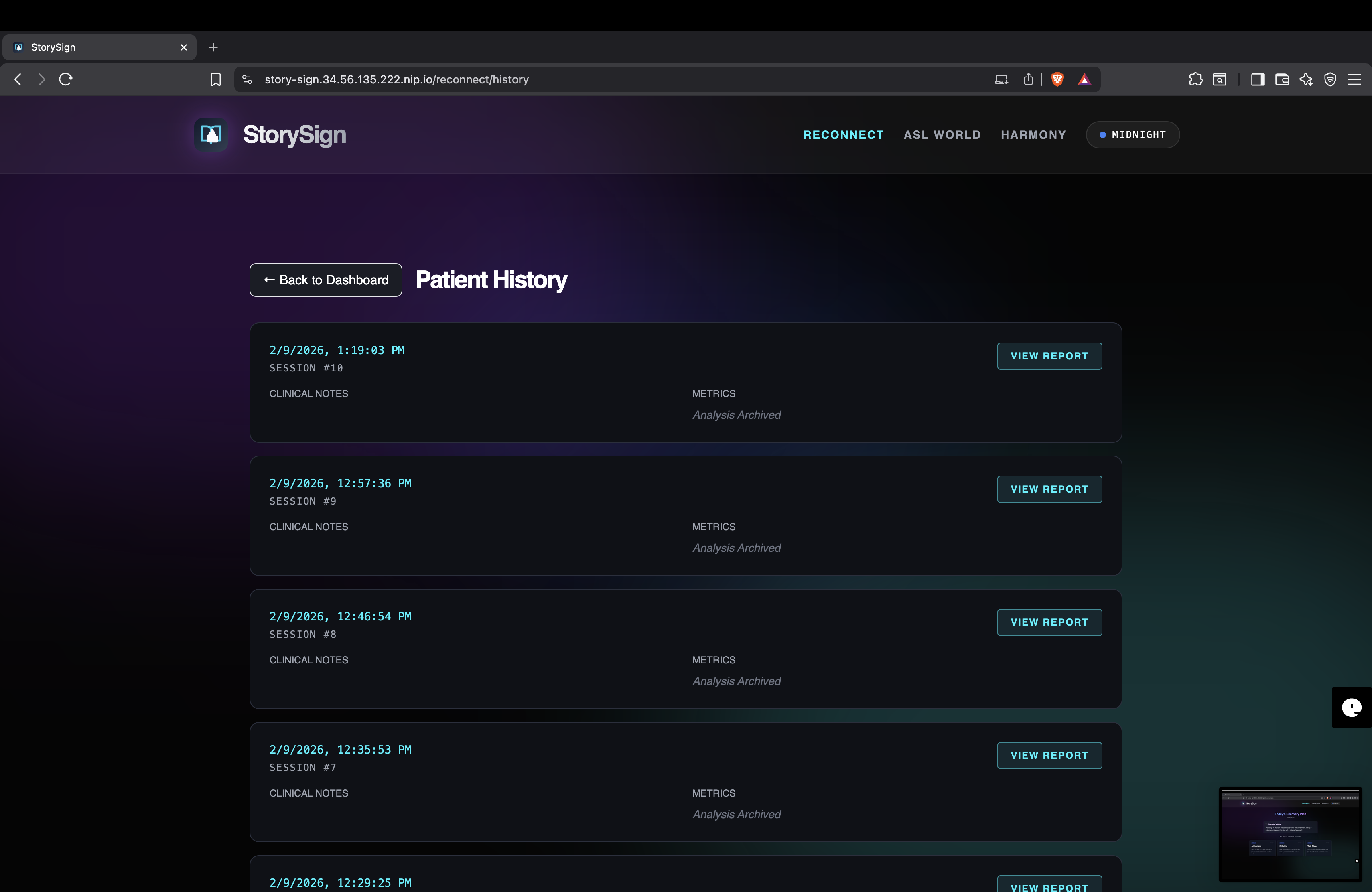Click the StorySign logo icon
This screenshot has width=1372, height=892.
coord(210,134)
